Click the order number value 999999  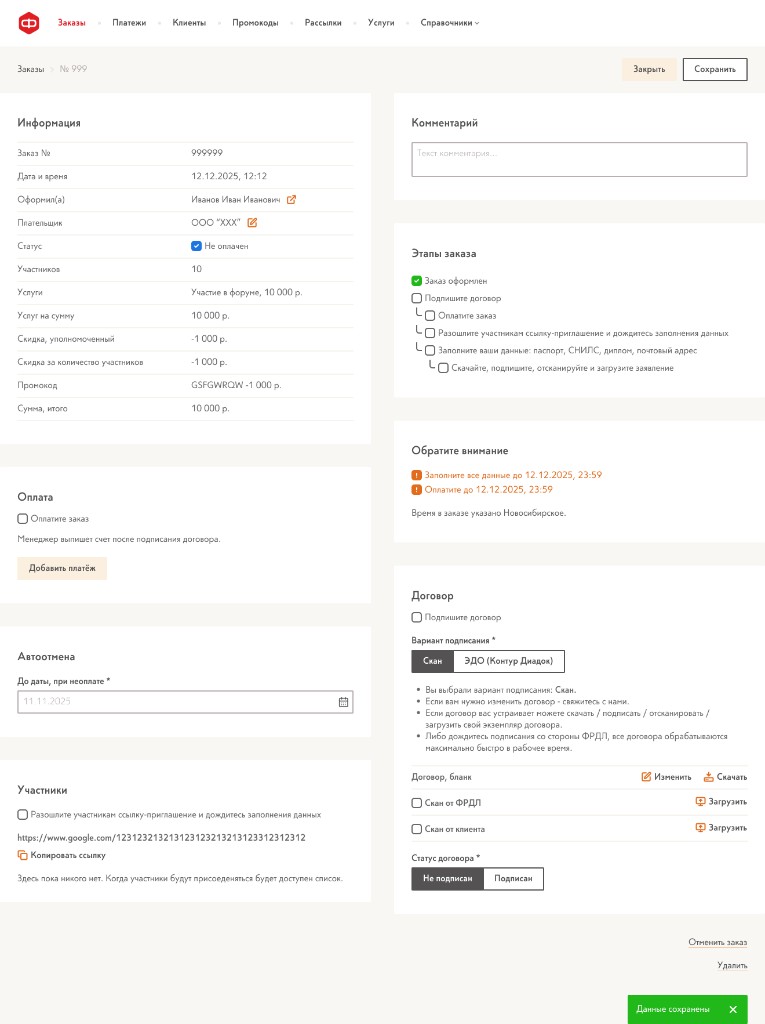(x=206, y=153)
